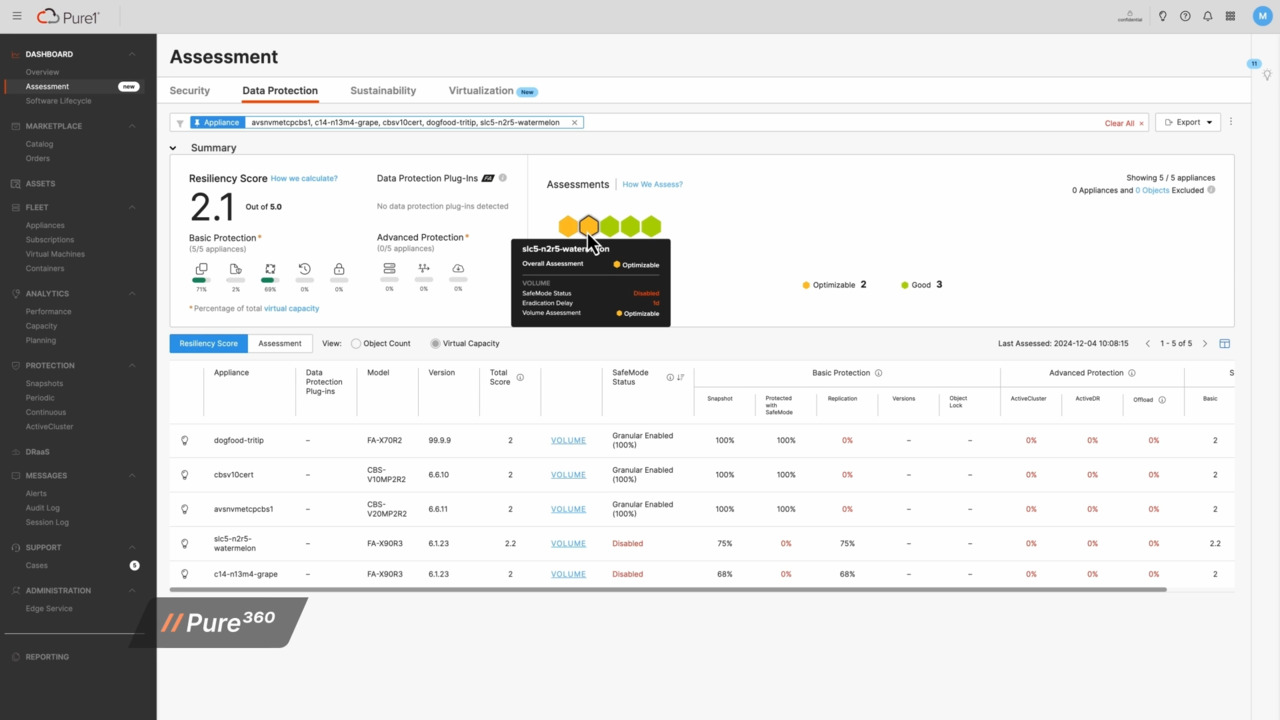
Task: Click the lightbulb icon for dogfood-tritip row
Action: (185, 440)
